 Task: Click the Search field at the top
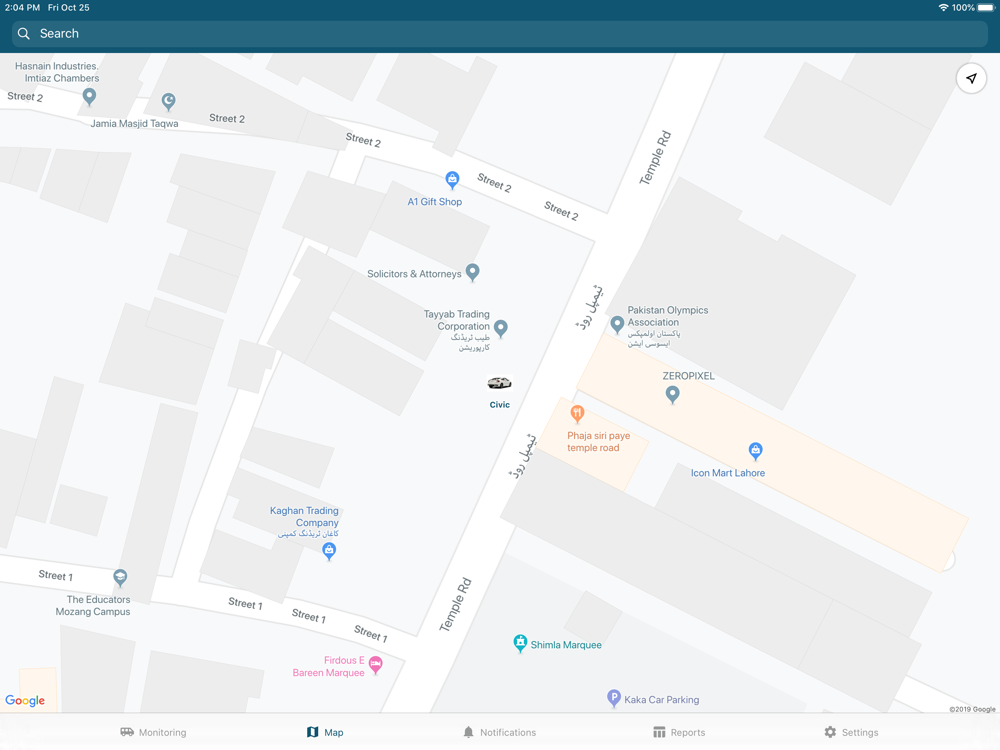(x=500, y=34)
